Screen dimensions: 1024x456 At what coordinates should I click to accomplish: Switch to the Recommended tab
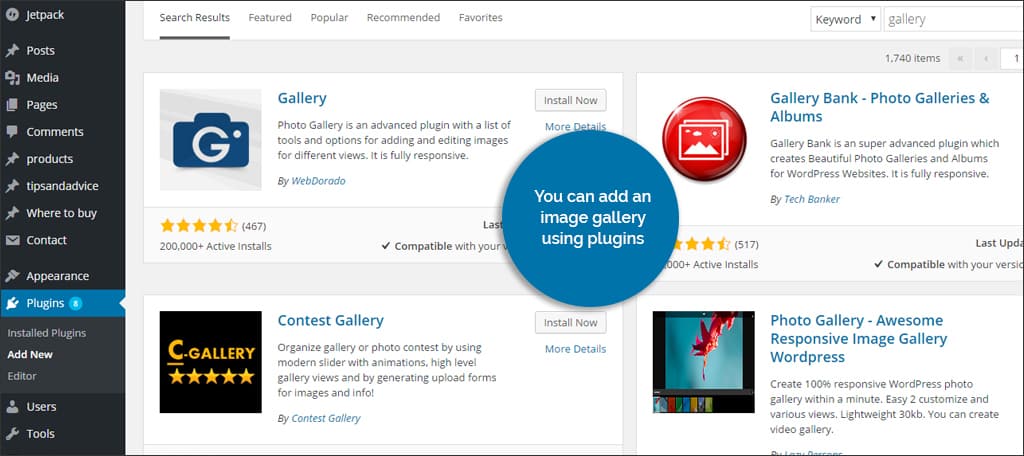(x=403, y=18)
